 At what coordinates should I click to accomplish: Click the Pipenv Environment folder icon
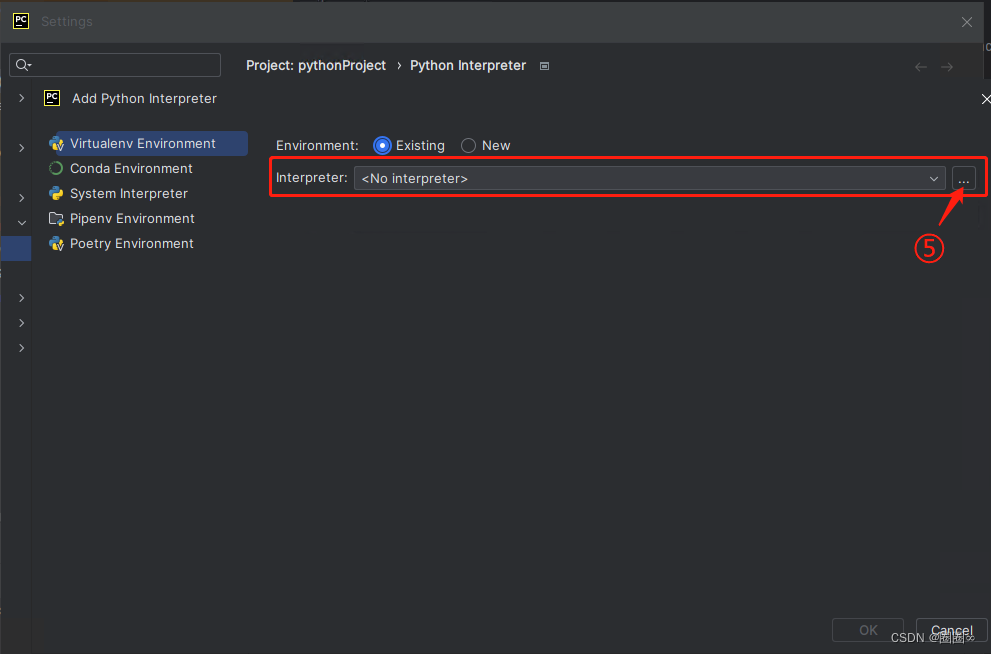click(56, 219)
